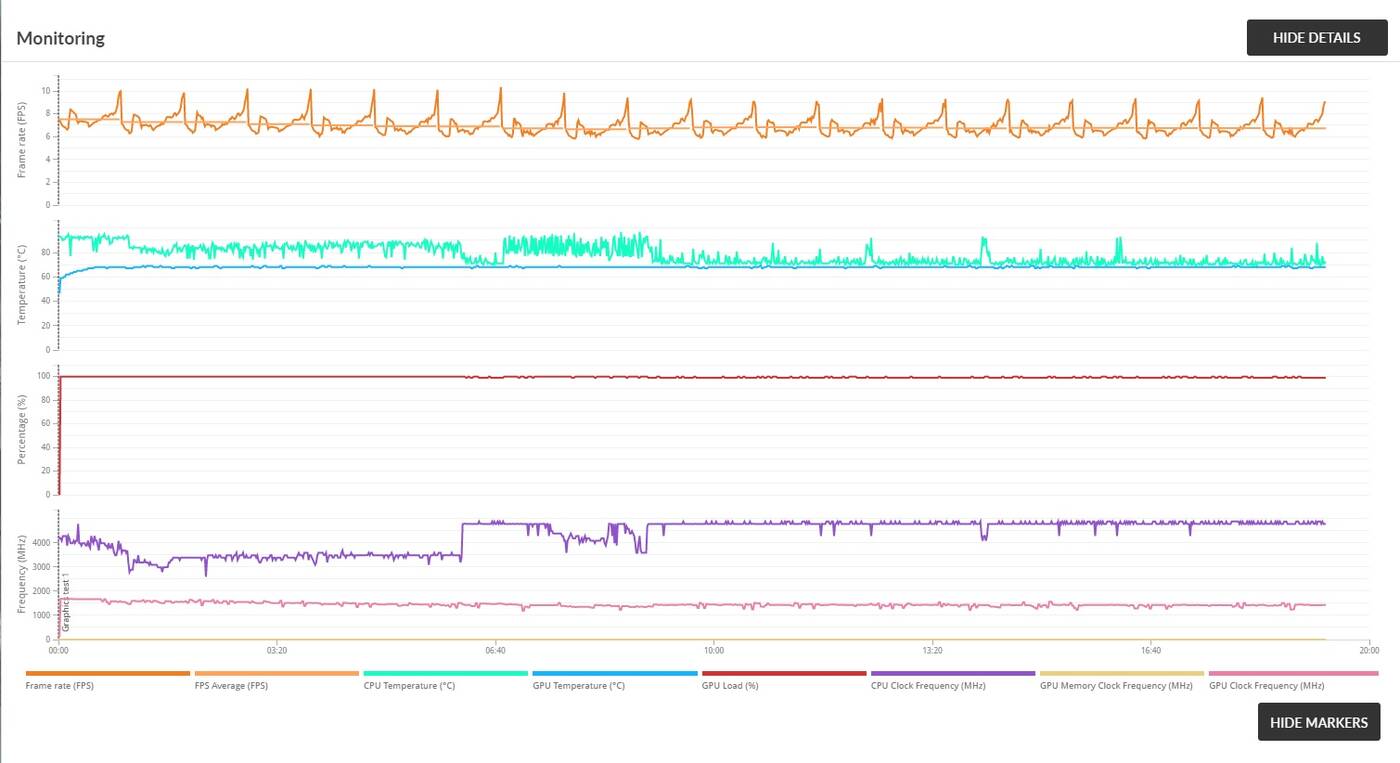
Task: Select the 10:00 time axis label
Action: pos(713,651)
